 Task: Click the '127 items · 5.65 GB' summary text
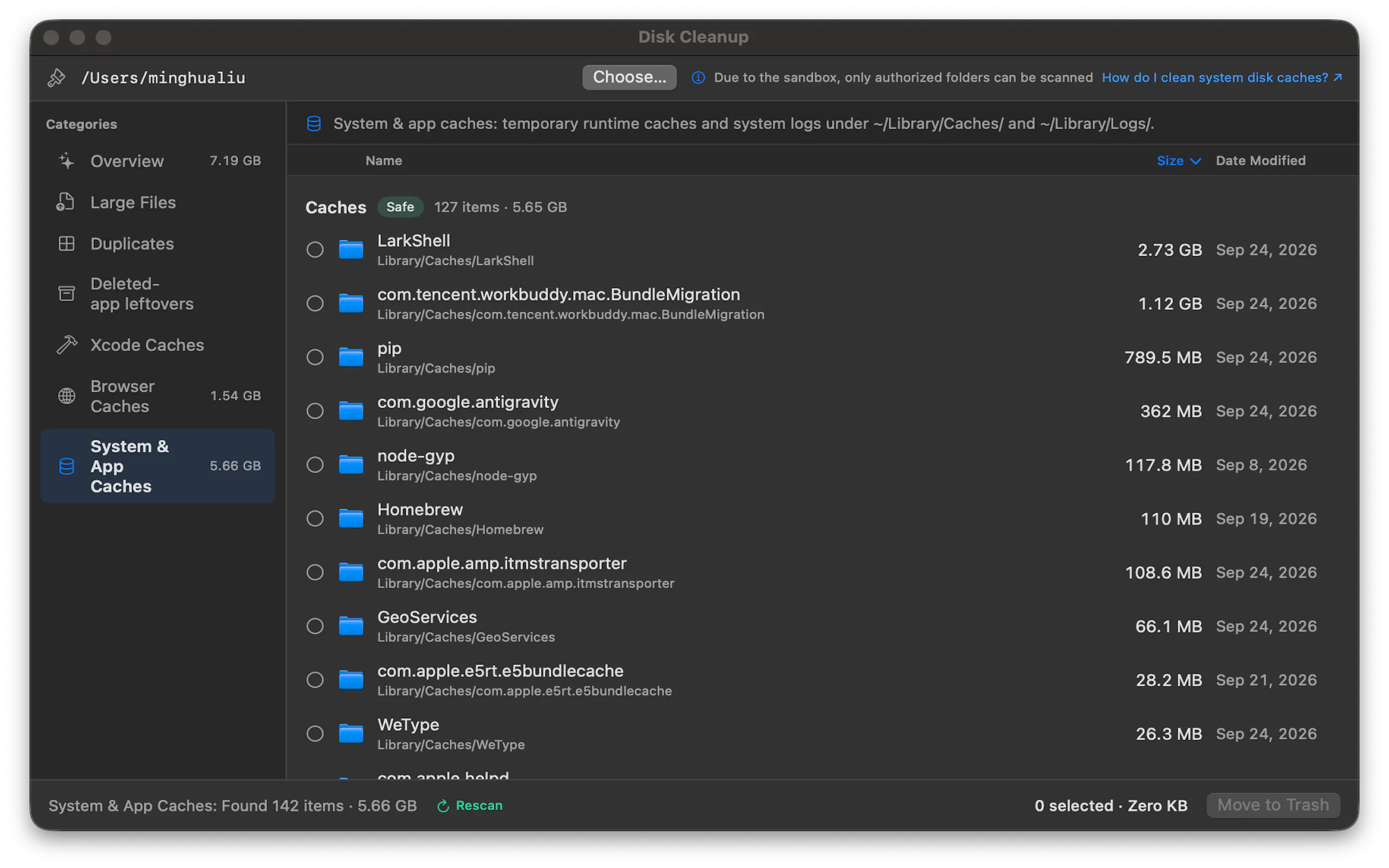pyautogui.click(x=500, y=207)
